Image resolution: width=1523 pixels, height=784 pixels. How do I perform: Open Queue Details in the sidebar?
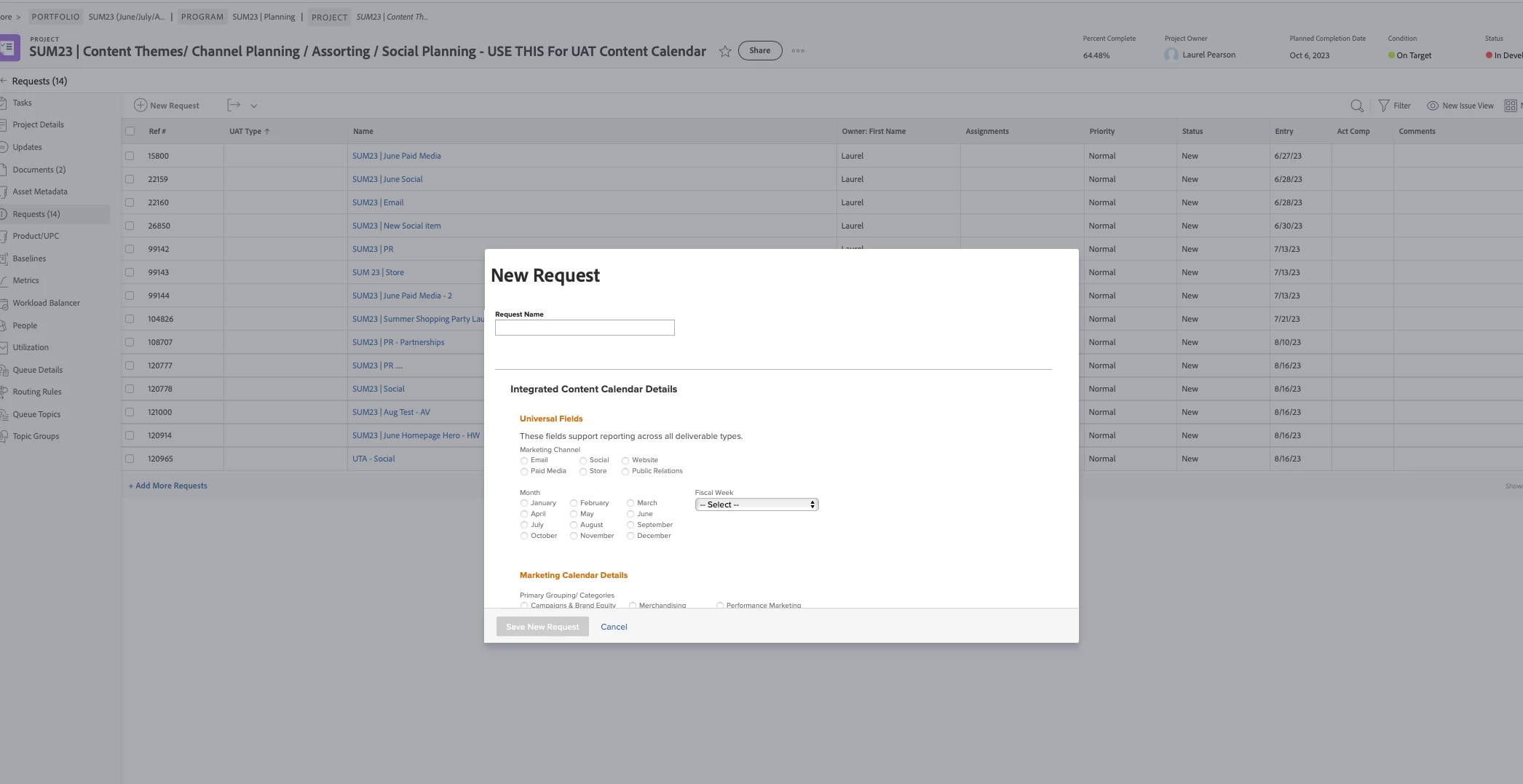(x=37, y=370)
